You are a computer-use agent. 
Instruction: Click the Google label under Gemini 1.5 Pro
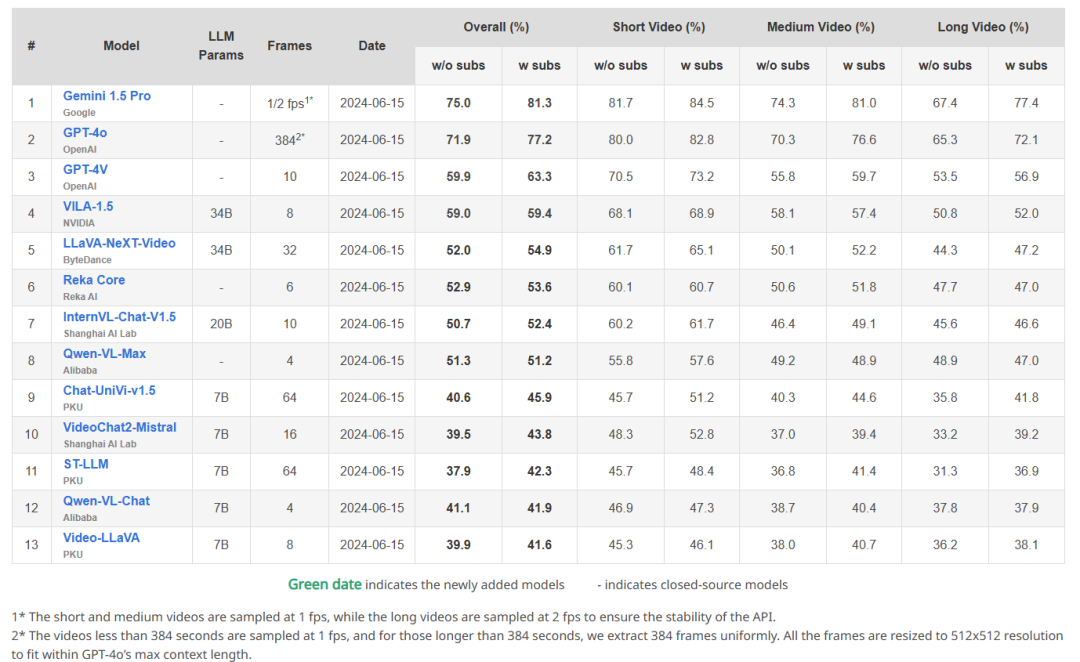(79, 112)
